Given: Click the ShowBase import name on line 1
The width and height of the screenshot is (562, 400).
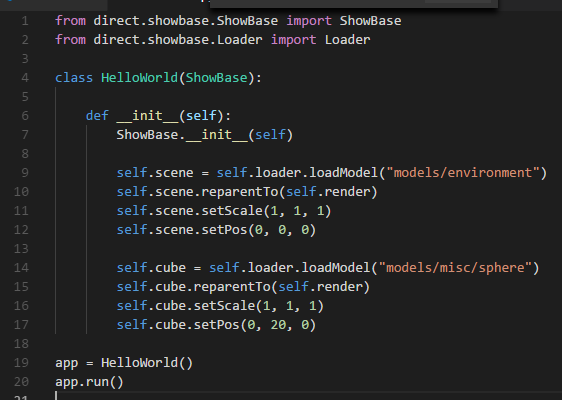Looking at the screenshot, I should 370,21.
